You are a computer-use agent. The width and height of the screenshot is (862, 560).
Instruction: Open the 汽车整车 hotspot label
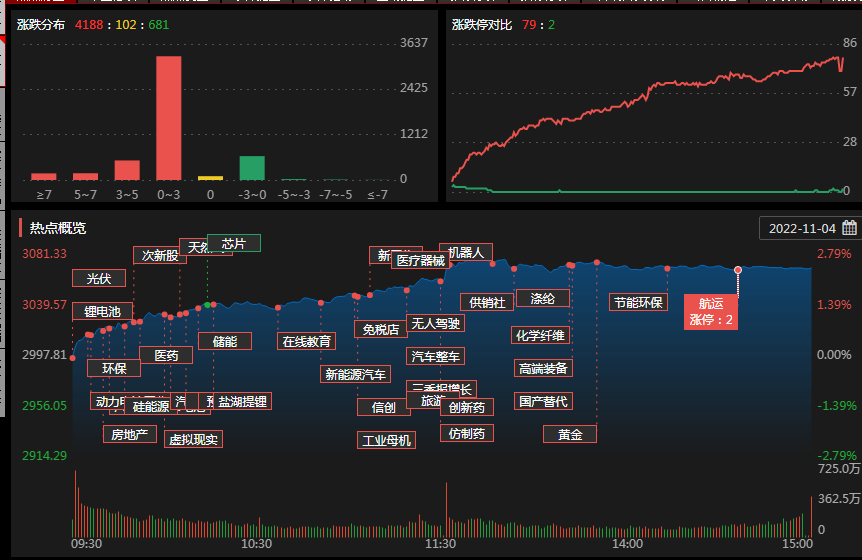pos(435,356)
